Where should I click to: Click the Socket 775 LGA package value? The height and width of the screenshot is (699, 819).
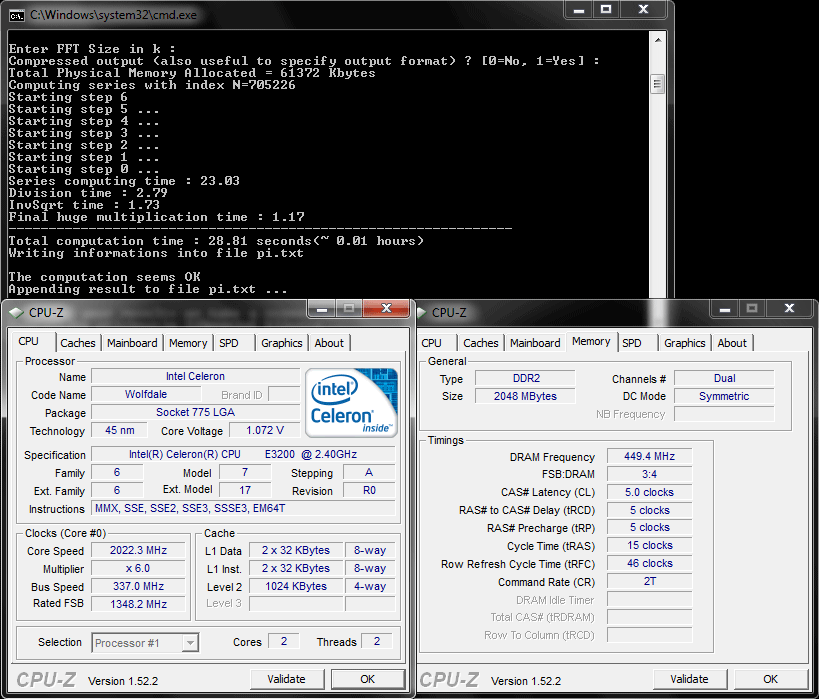point(195,412)
